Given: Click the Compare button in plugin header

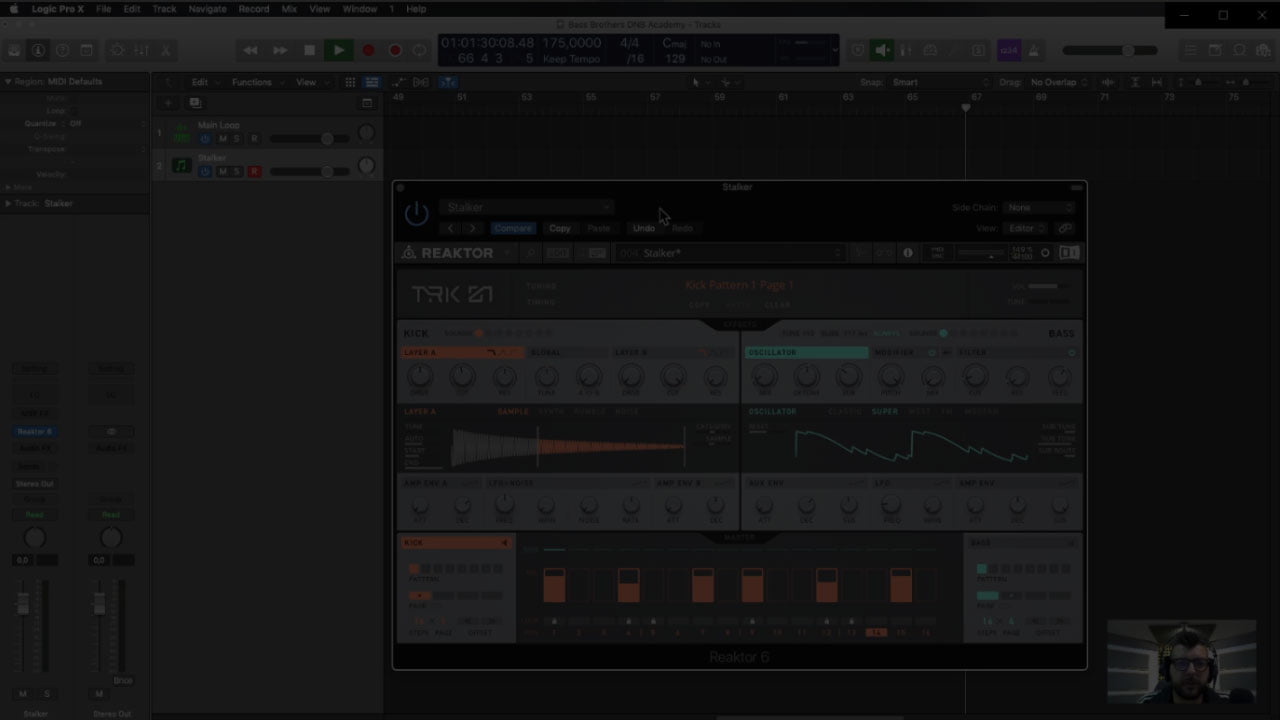Looking at the screenshot, I should click(513, 228).
